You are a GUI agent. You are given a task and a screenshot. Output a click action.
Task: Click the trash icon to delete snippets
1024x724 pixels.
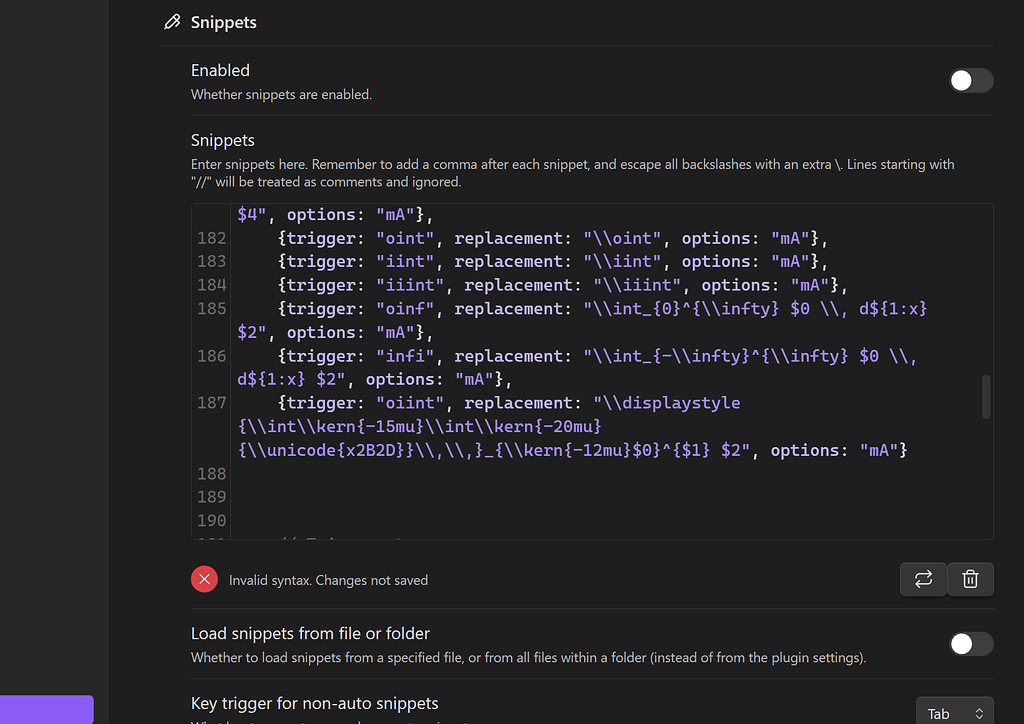coord(970,579)
